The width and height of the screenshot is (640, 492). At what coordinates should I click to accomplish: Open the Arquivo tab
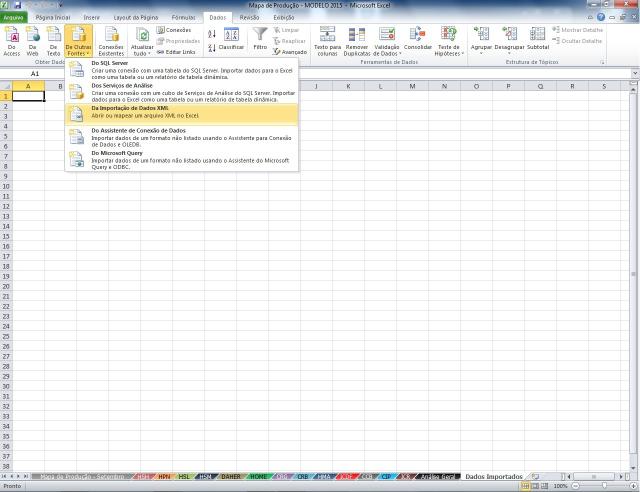coord(13,18)
